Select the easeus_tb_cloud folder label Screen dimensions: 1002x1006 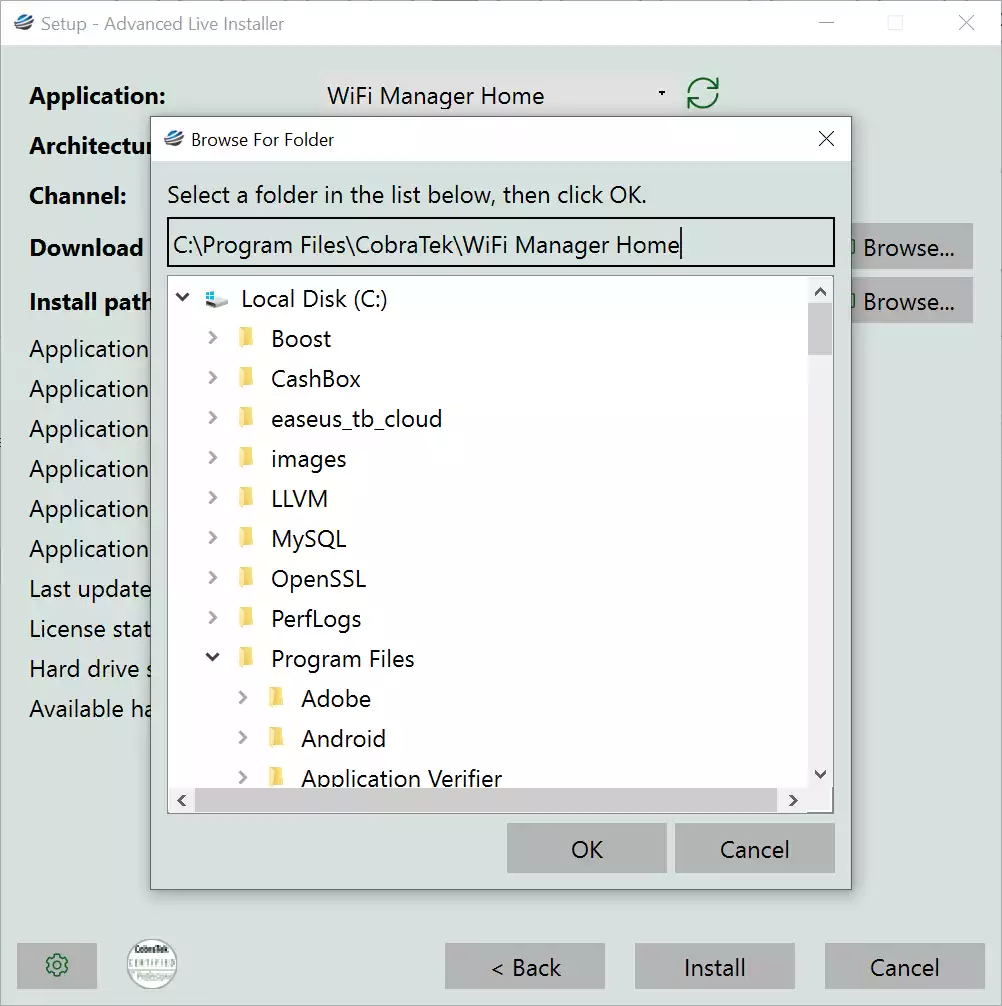357,419
